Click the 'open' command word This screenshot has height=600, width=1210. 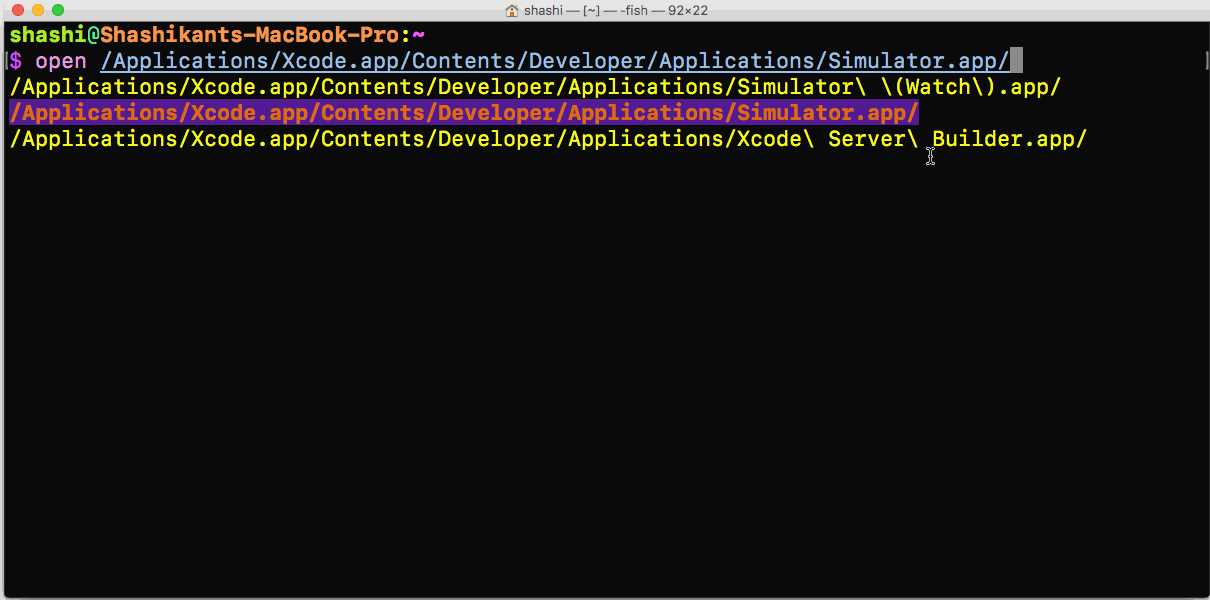click(x=61, y=61)
